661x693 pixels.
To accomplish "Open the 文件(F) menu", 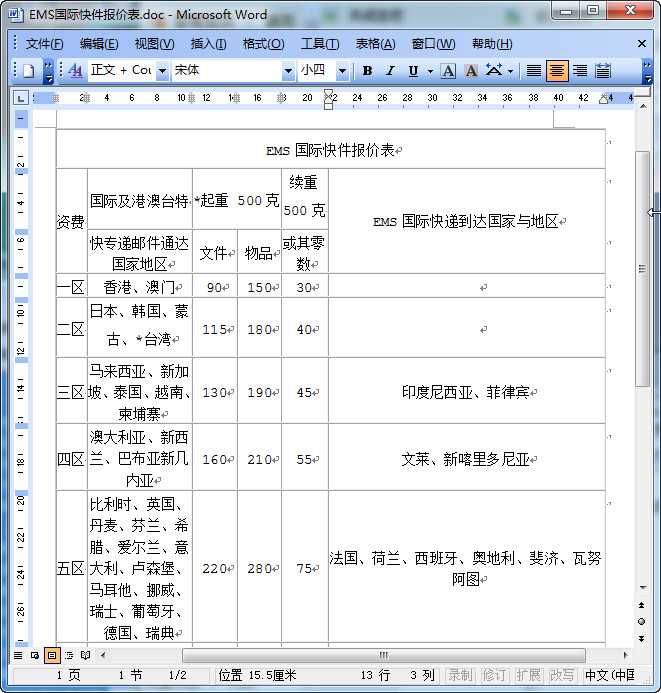I will tap(44, 44).
